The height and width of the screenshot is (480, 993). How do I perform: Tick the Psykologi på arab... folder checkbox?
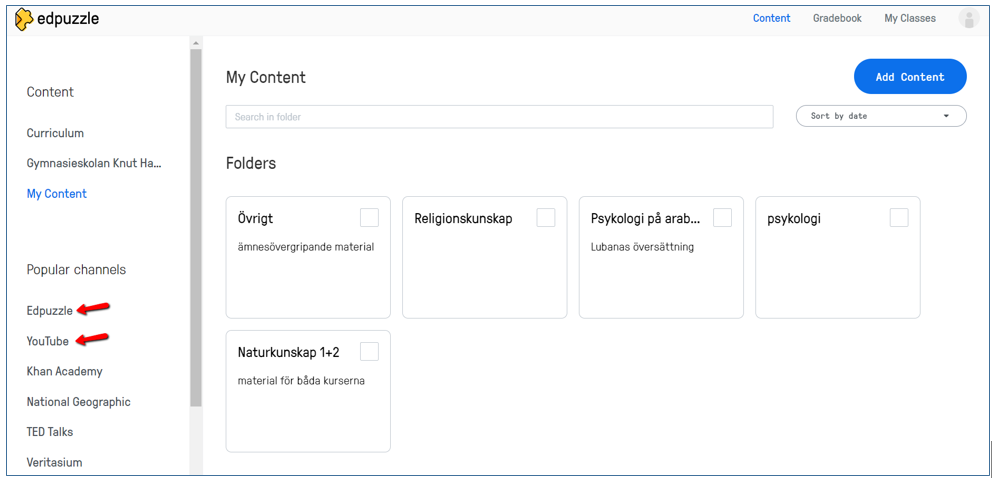pyautogui.click(x=722, y=218)
